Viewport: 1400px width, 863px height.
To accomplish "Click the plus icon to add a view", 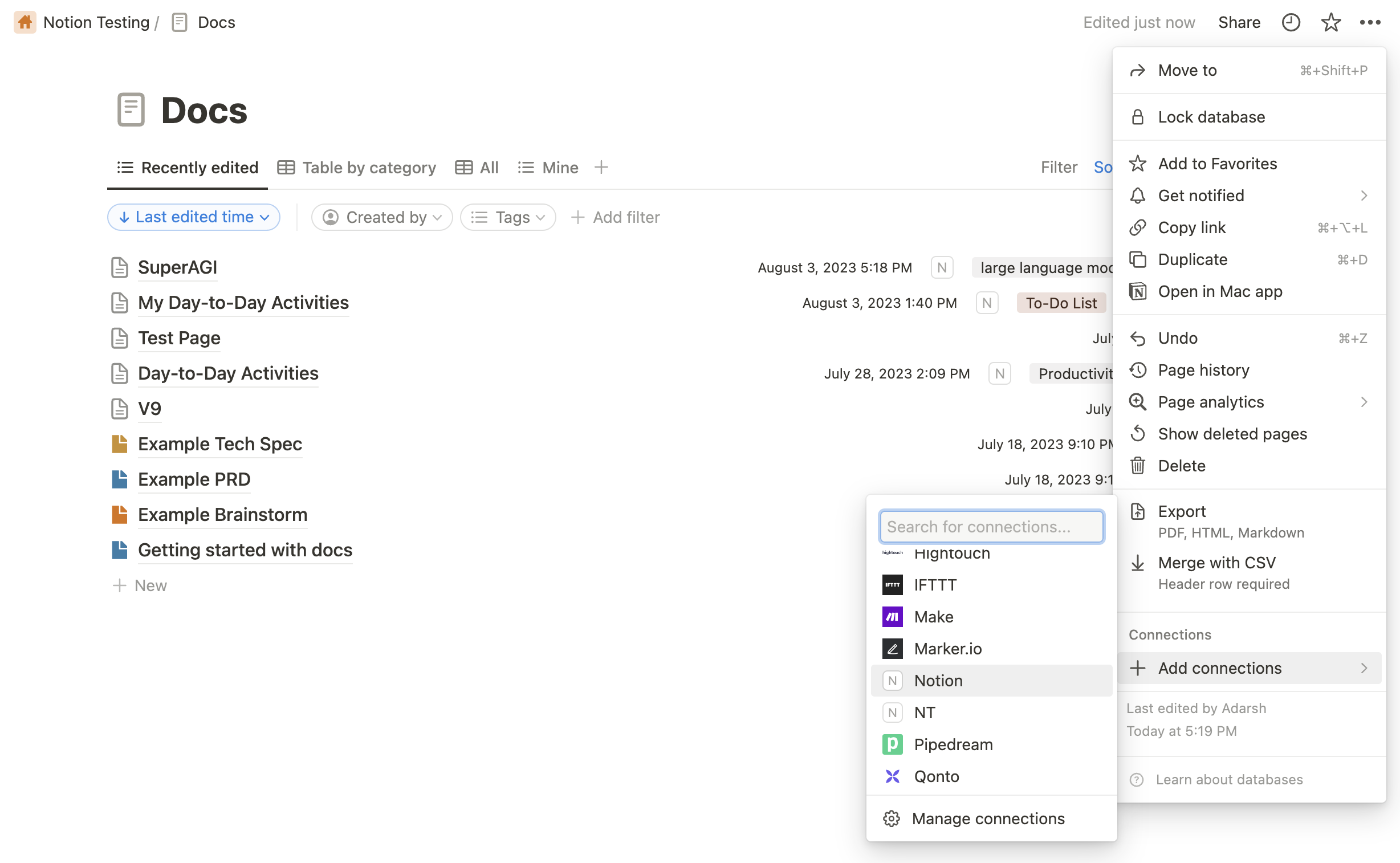I will pos(601,167).
